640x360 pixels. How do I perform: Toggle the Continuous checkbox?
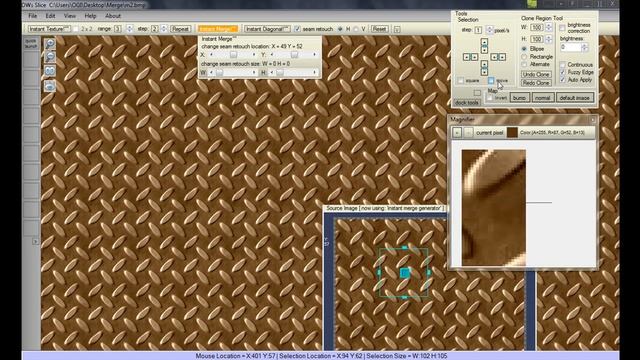click(562, 65)
